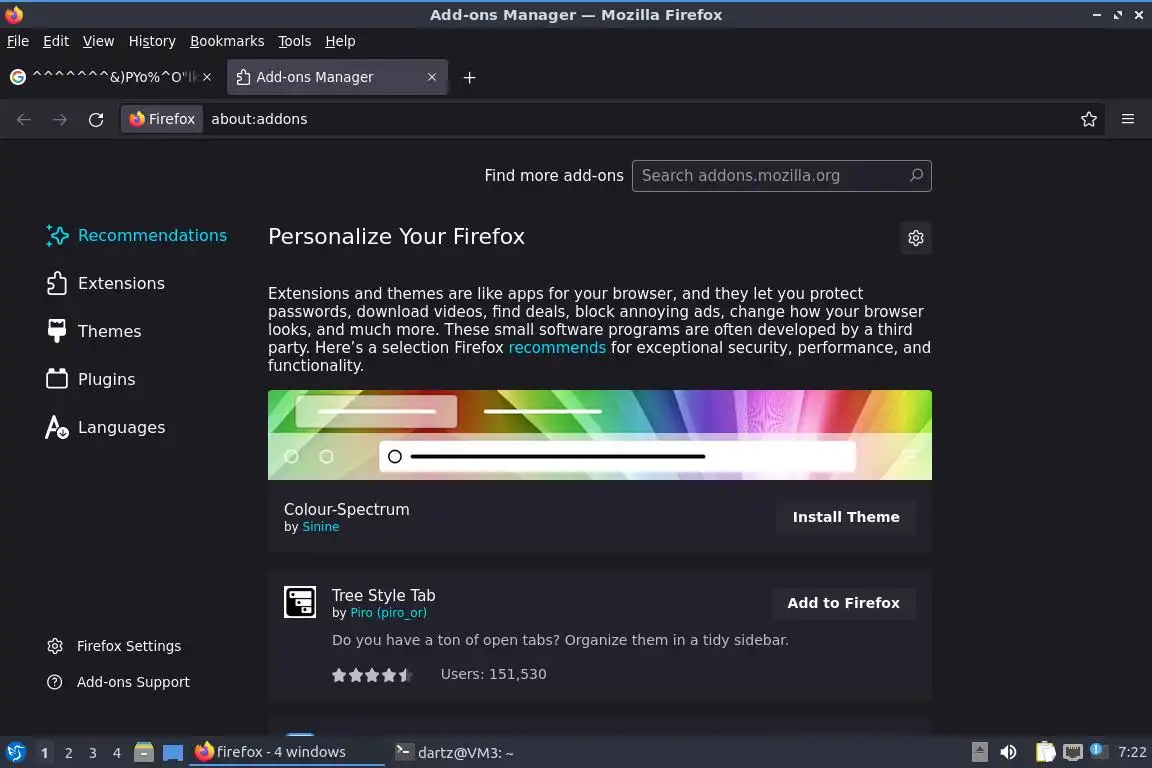Add Tree Style Tab to Firefox

click(x=843, y=603)
